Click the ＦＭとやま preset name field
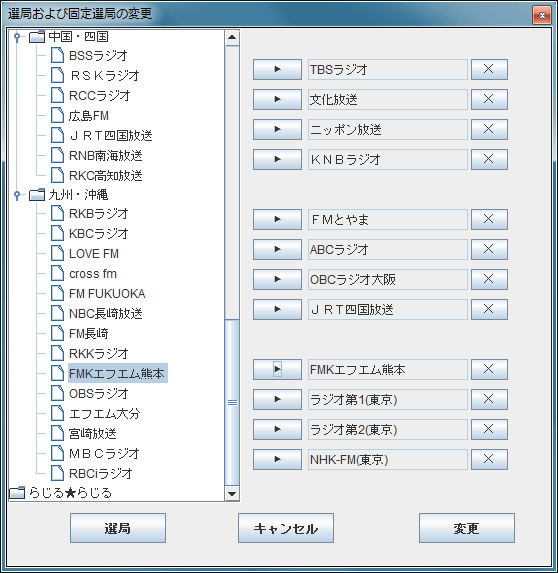The image size is (558, 573). (388, 219)
